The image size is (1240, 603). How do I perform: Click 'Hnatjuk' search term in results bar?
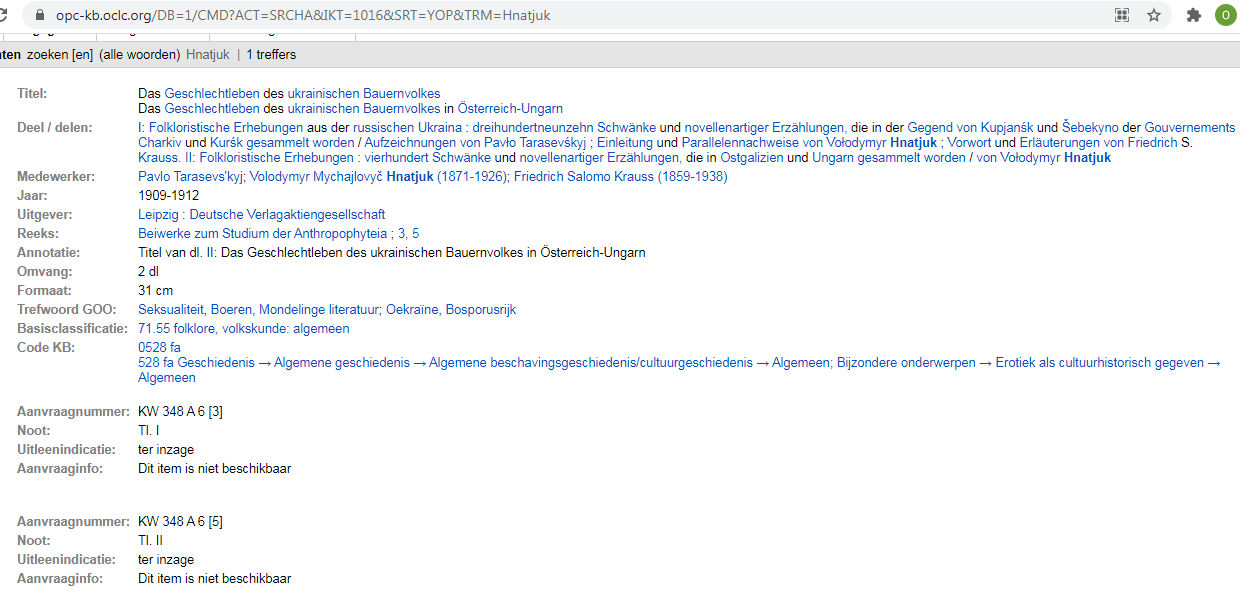[208, 55]
